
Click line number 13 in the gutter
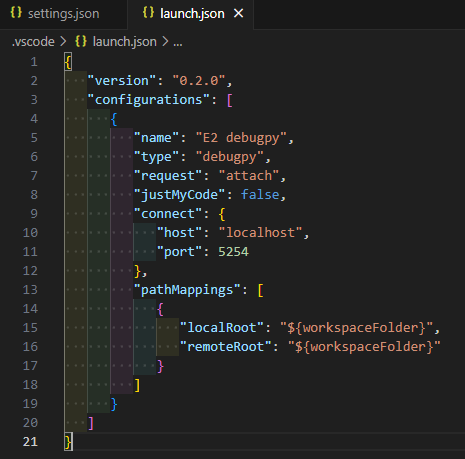[30, 290]
